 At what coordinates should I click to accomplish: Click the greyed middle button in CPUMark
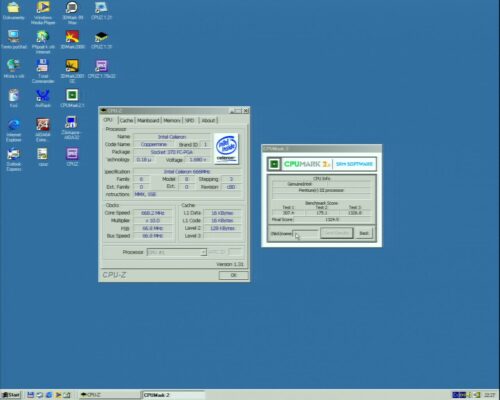pyautogui.click(x=336, y=233)
